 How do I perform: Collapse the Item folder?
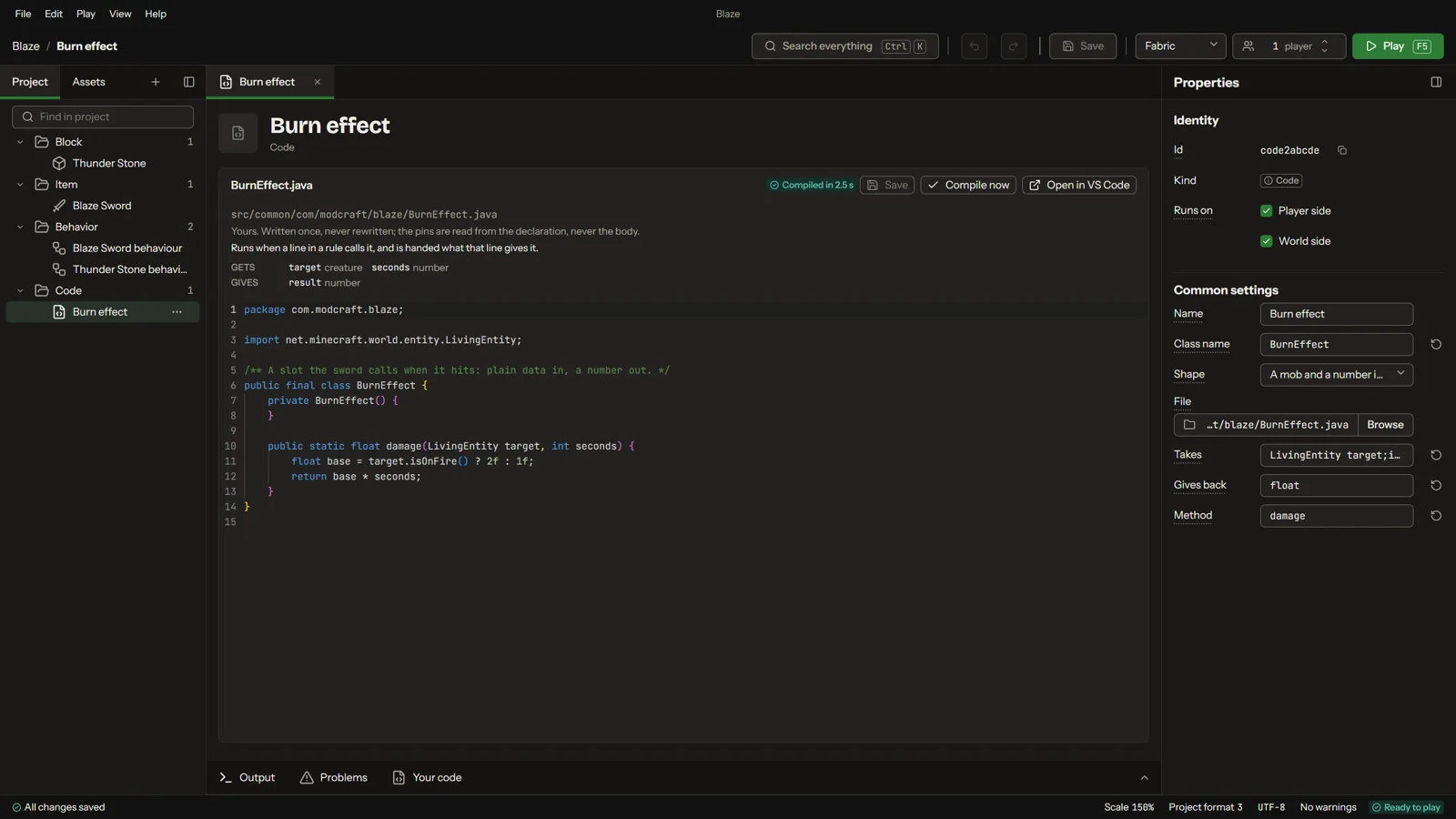click(x=20, y=184)
